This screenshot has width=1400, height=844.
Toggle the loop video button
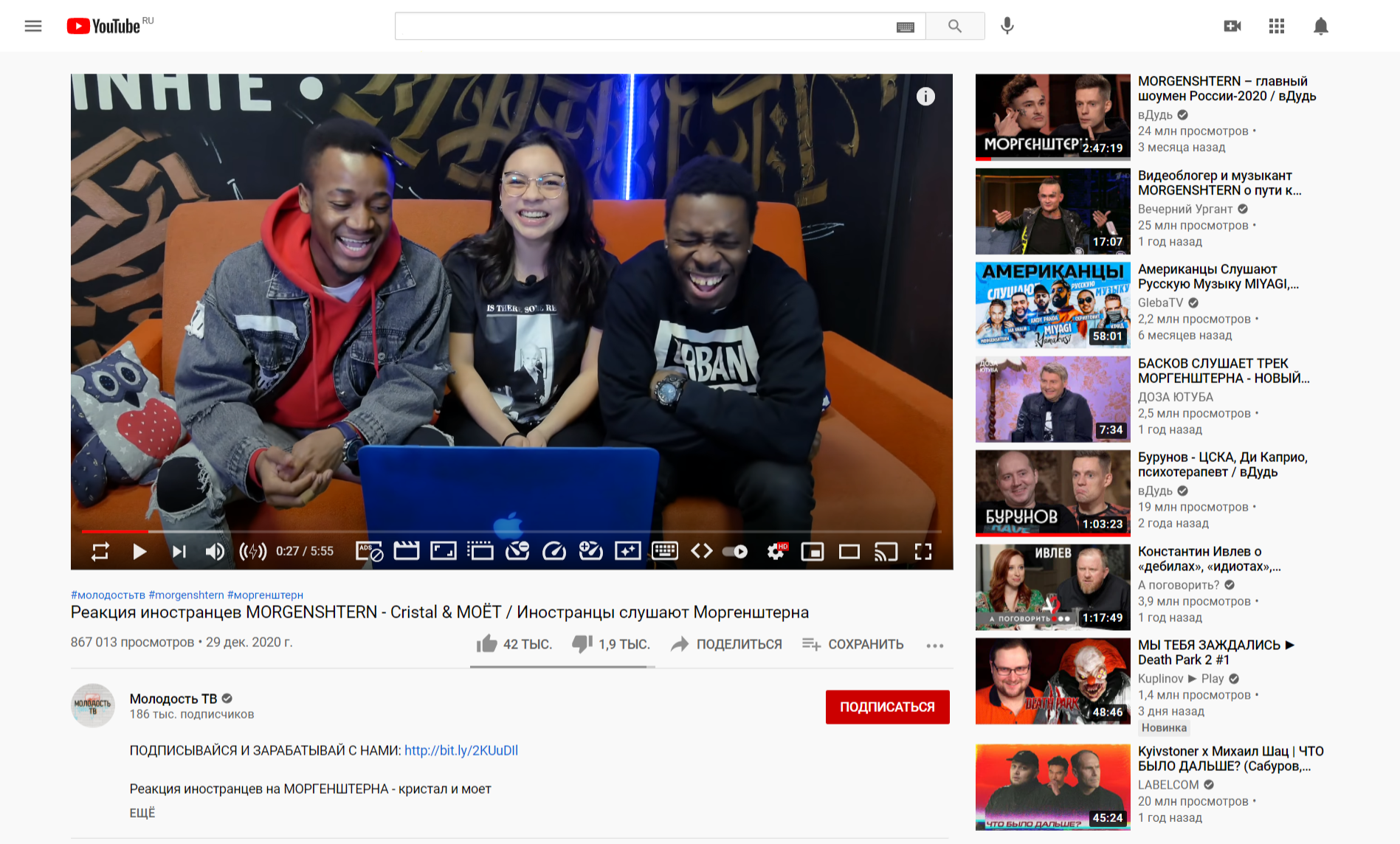(100, 551)
